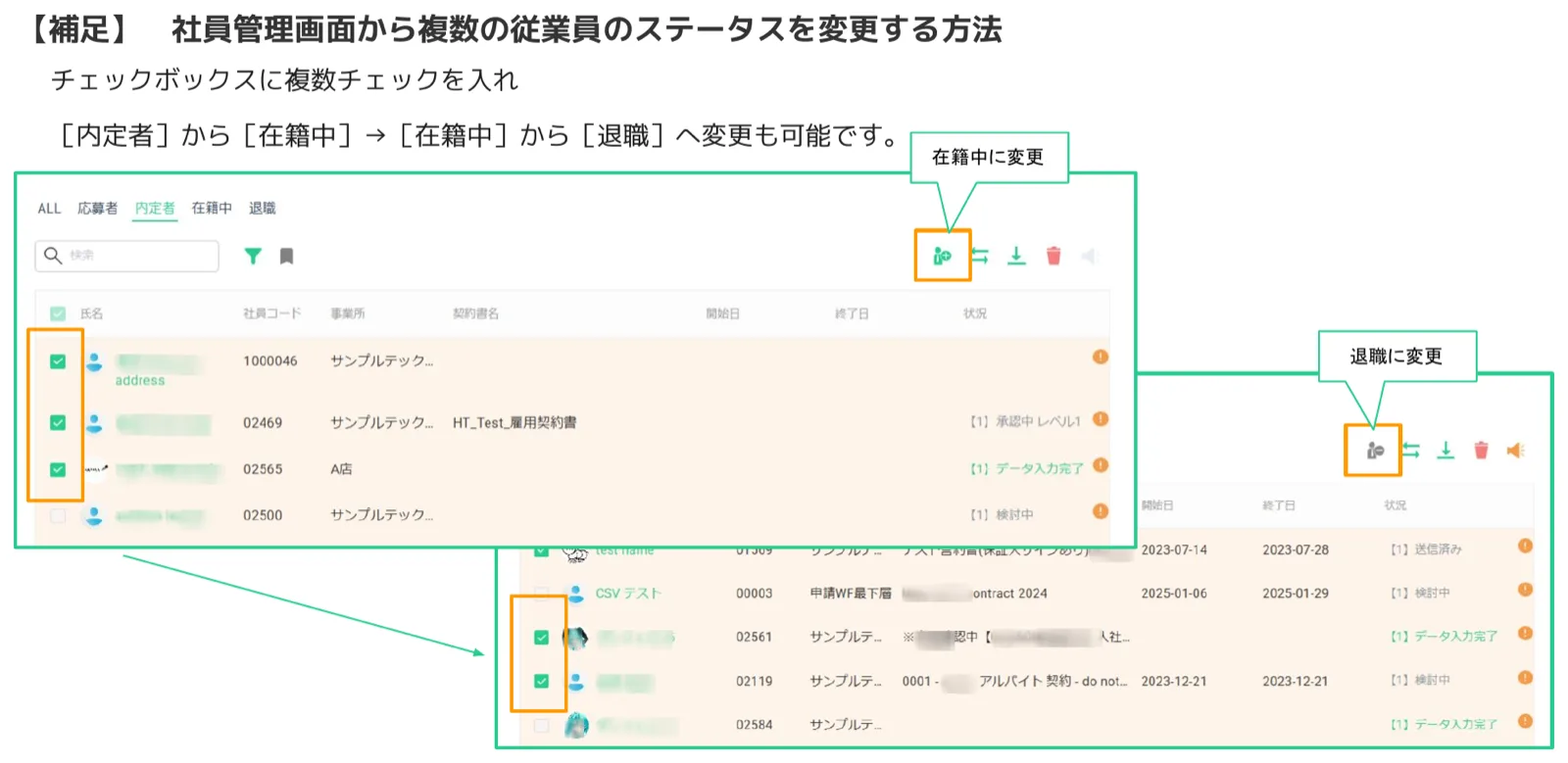The image size is (1568, 763).
Task: Click the 【1】送信済み status text
Action: click(1426, 549)
